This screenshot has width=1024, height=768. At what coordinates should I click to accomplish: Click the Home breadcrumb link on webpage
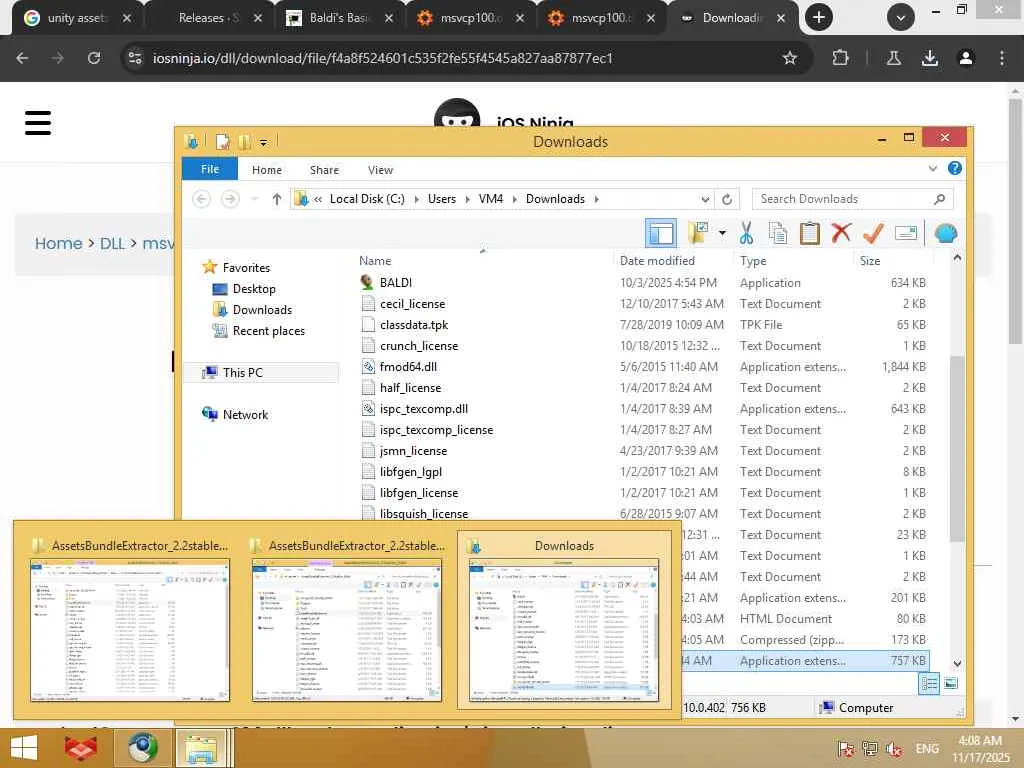(59, 244)
